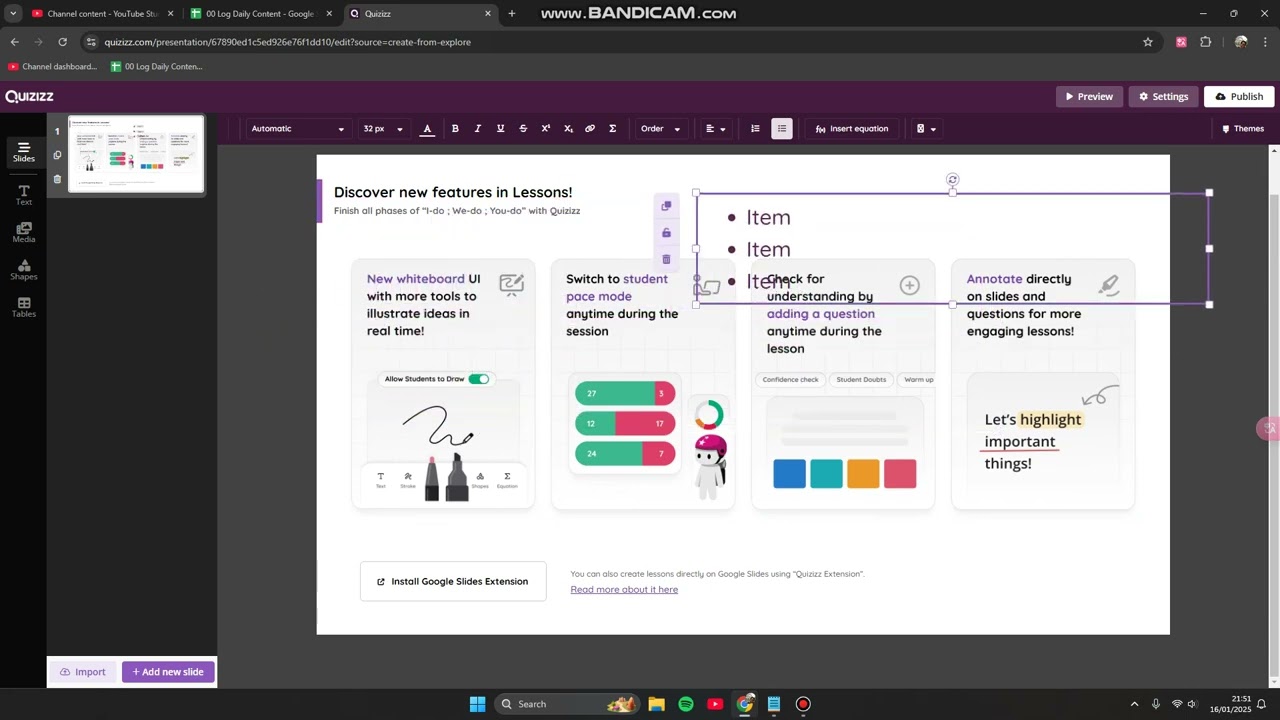Open the Channel dashboard bookmark
The width and height of the screenshot is (1280, 720).
click(52, 66)
